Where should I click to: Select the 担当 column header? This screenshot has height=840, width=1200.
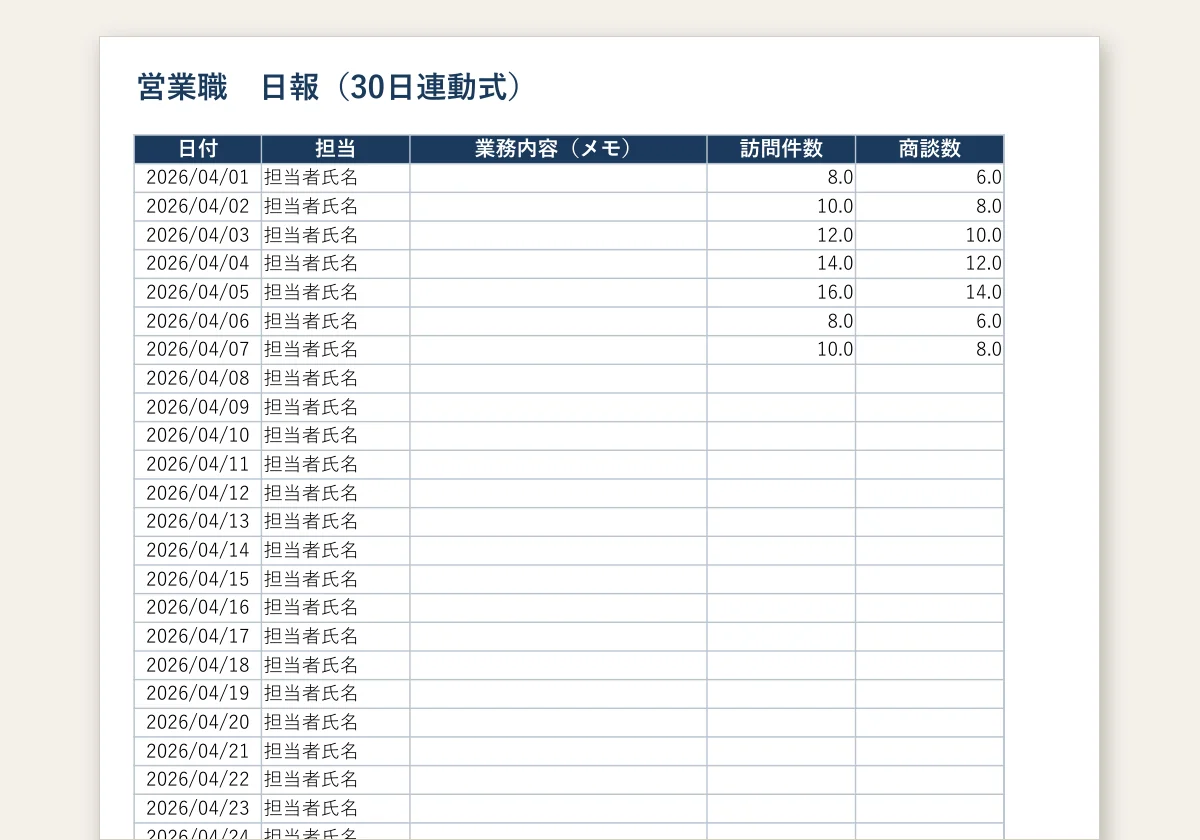click(x=336, y=149)
